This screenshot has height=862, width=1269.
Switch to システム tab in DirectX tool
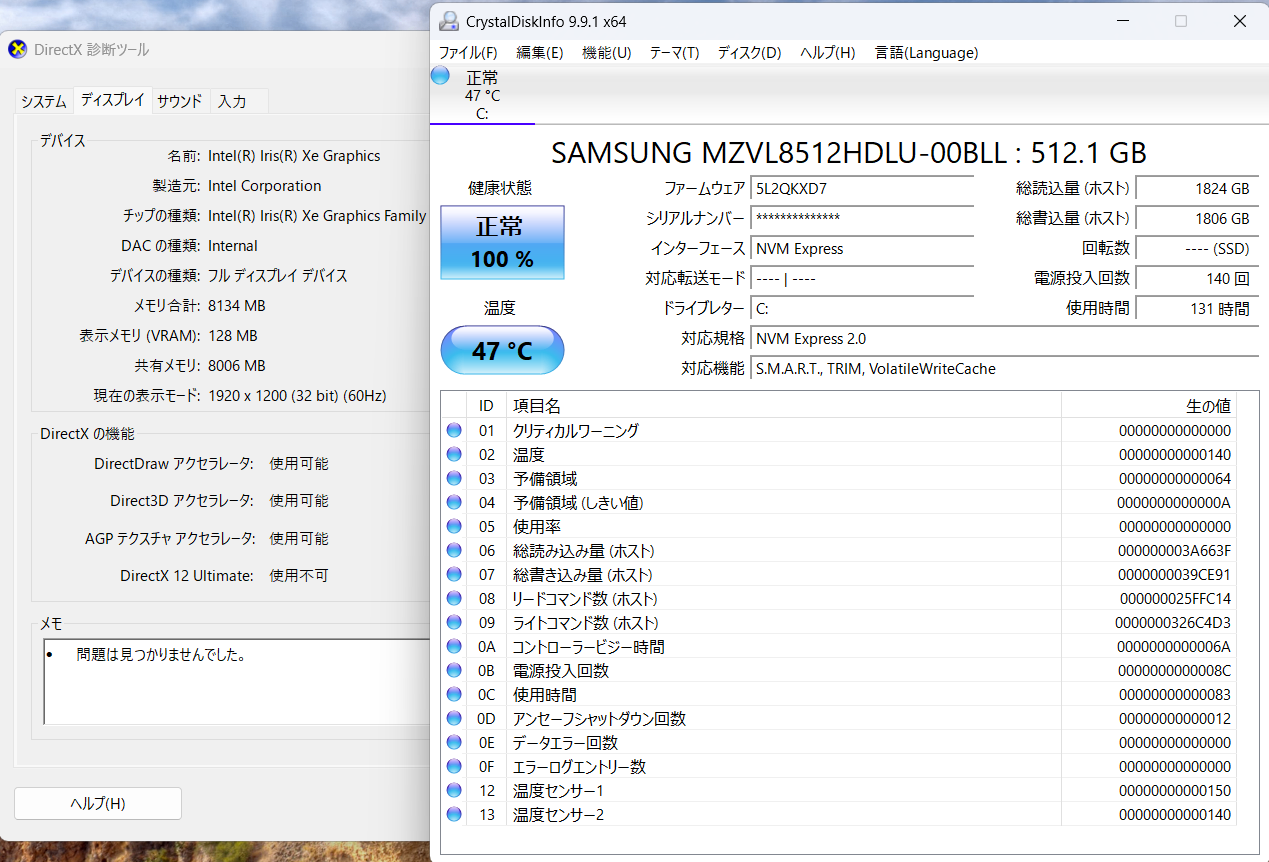point(44,101)
